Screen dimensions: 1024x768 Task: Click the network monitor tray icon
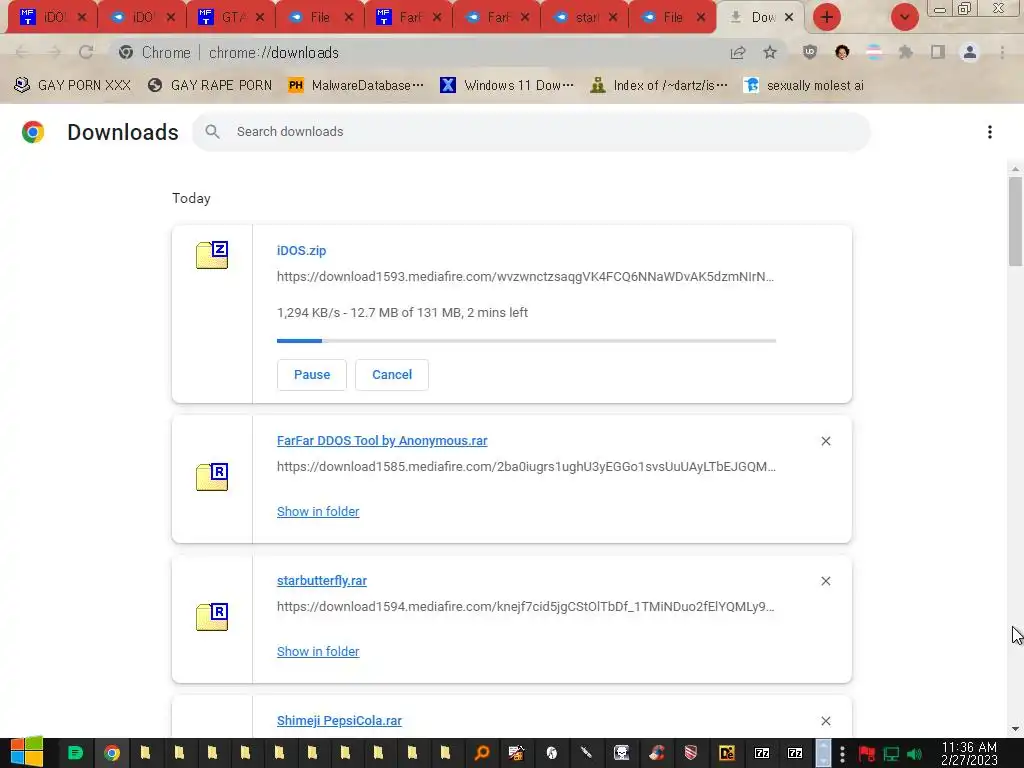click(x=891, y=754)
